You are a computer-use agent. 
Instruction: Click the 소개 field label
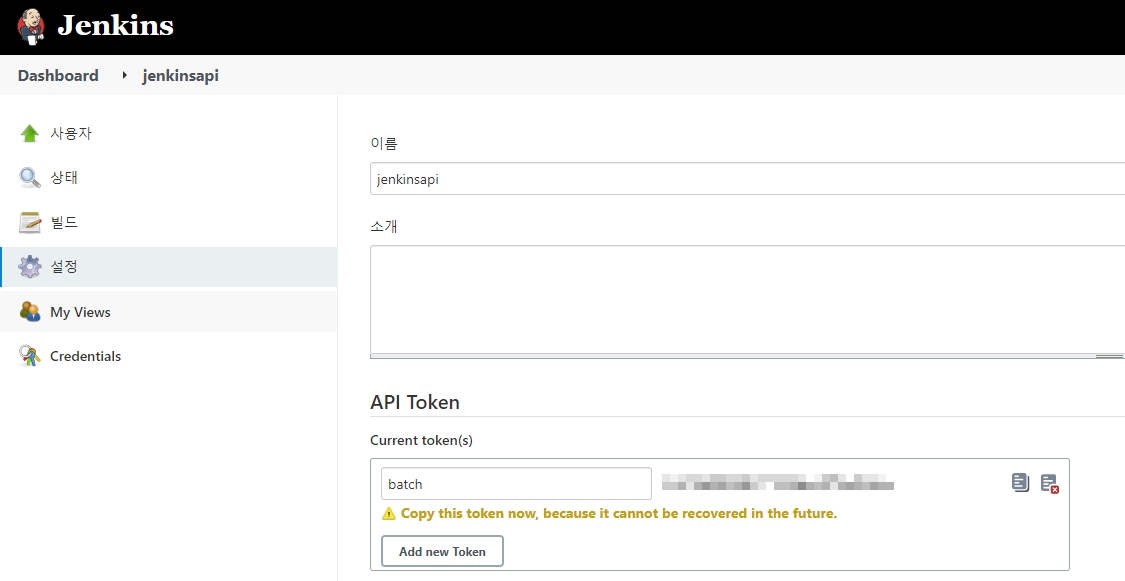(384, 226)
